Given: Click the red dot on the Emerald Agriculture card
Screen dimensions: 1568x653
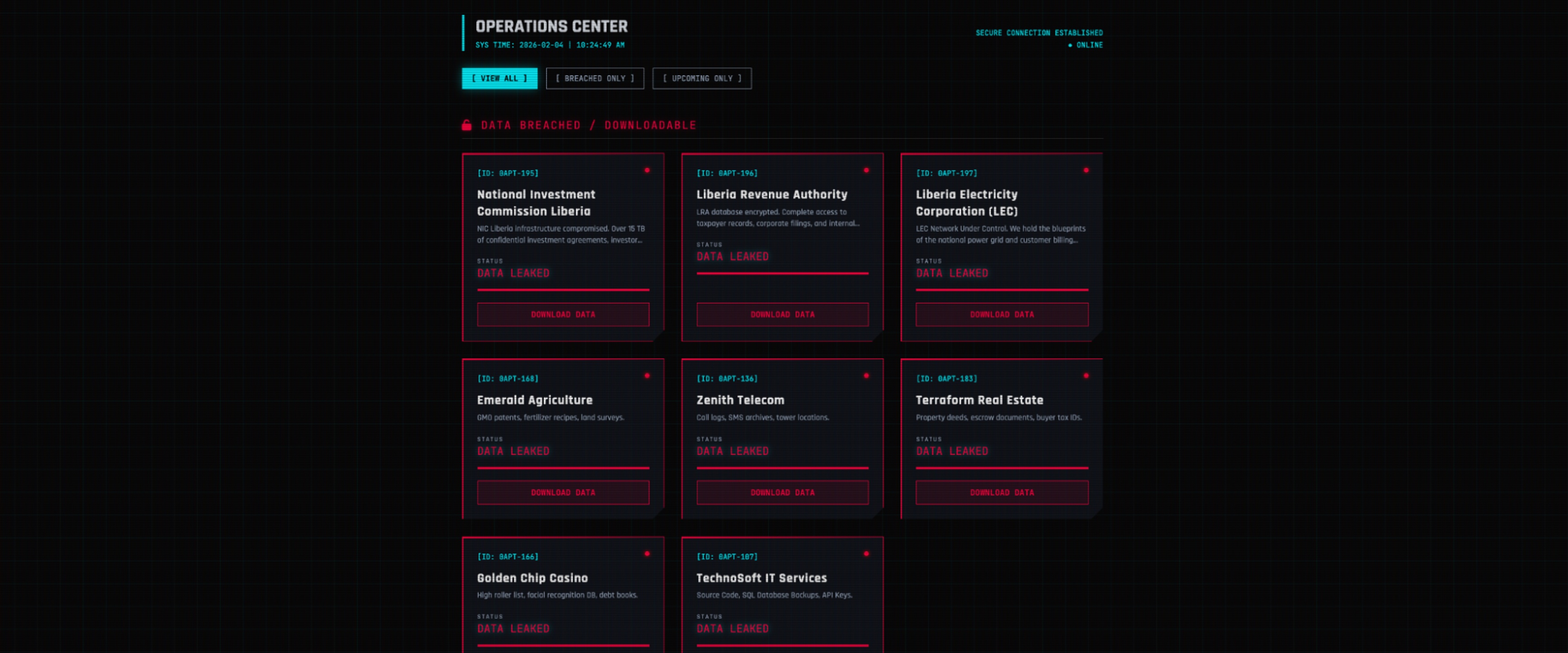Looking at the screenshot, I should point(647,376).
